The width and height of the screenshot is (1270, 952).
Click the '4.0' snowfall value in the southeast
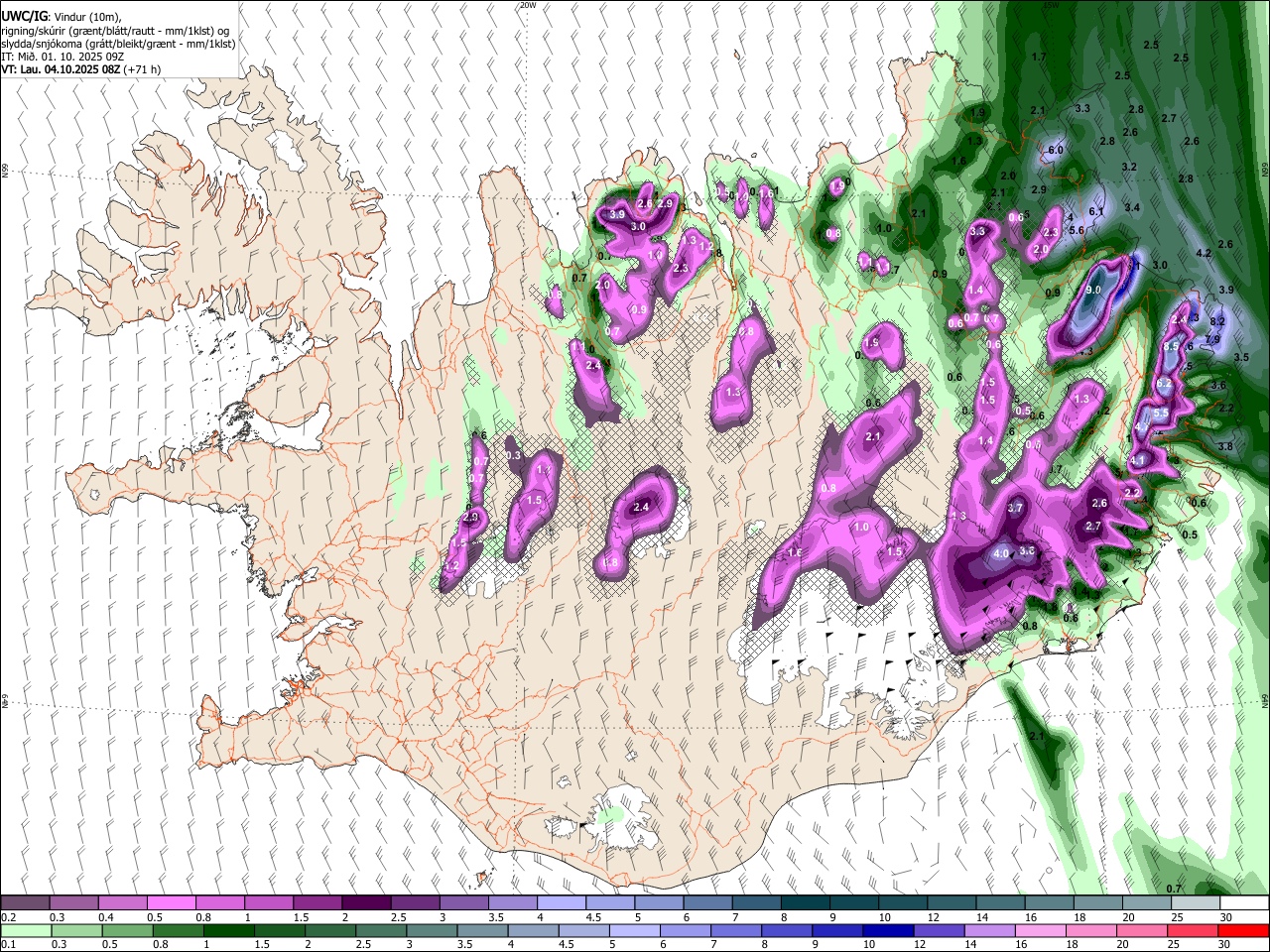(x=1001, y=553)
